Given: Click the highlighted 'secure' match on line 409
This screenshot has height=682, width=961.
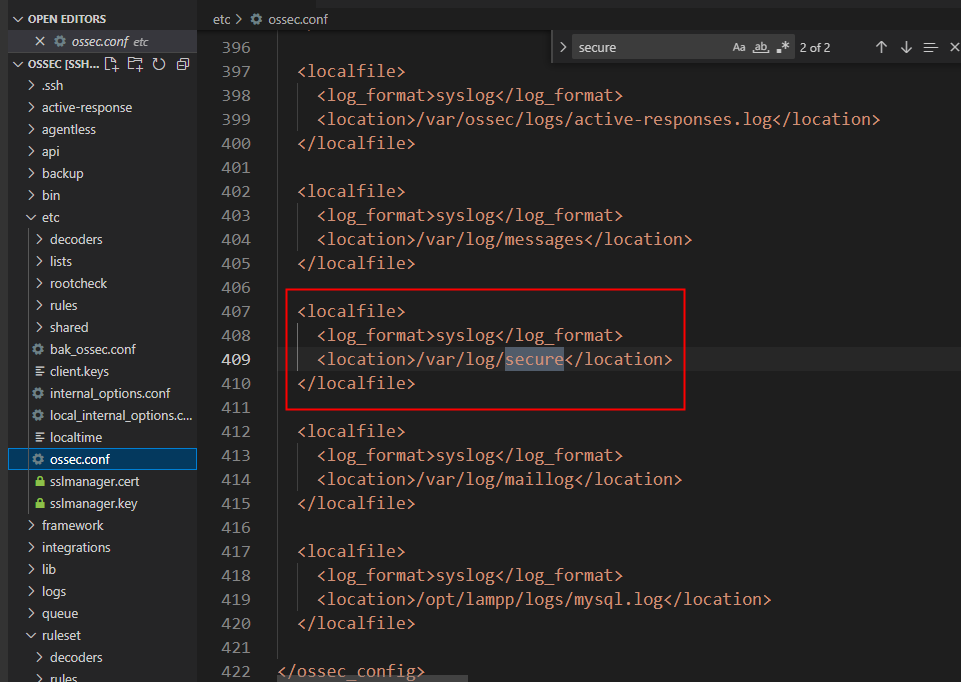Looking at the screenshot, I should pos(534,359).
